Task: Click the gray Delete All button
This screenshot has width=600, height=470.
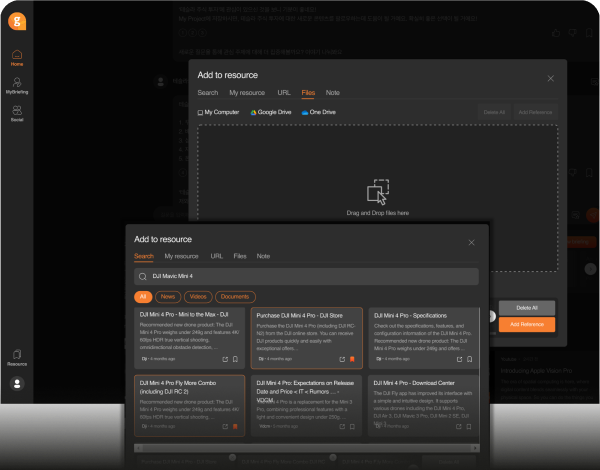Action: click(x=527, y=308)
